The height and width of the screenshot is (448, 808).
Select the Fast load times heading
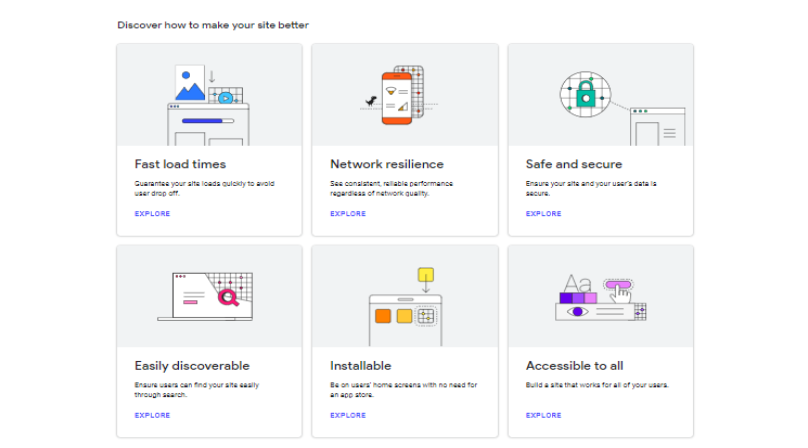tap(180, 164)
